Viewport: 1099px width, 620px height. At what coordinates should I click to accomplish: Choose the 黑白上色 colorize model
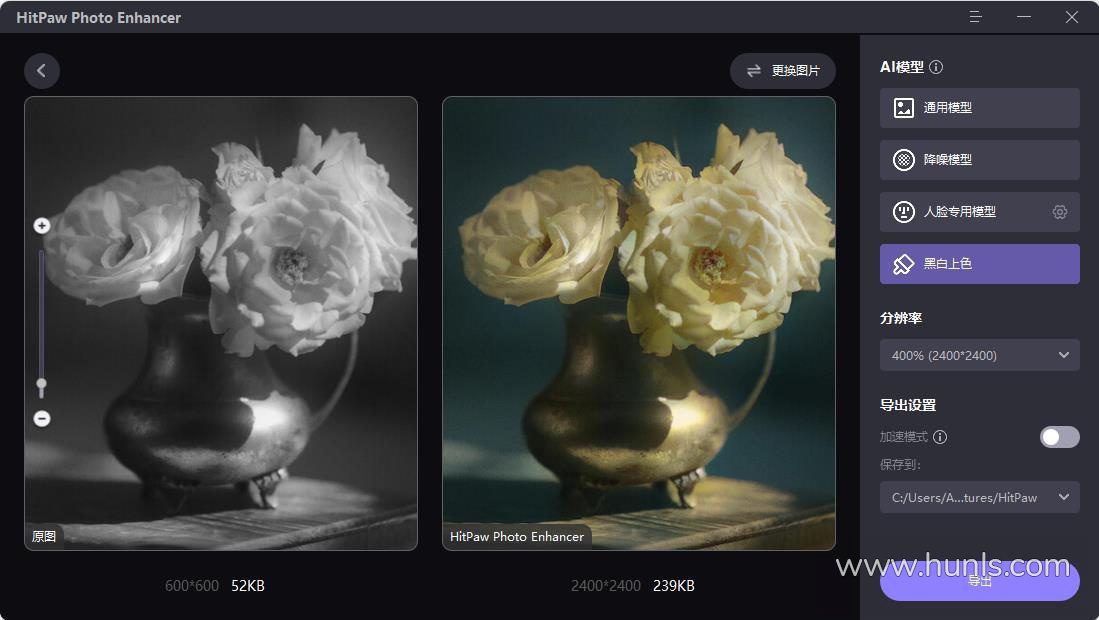point(979,264)
